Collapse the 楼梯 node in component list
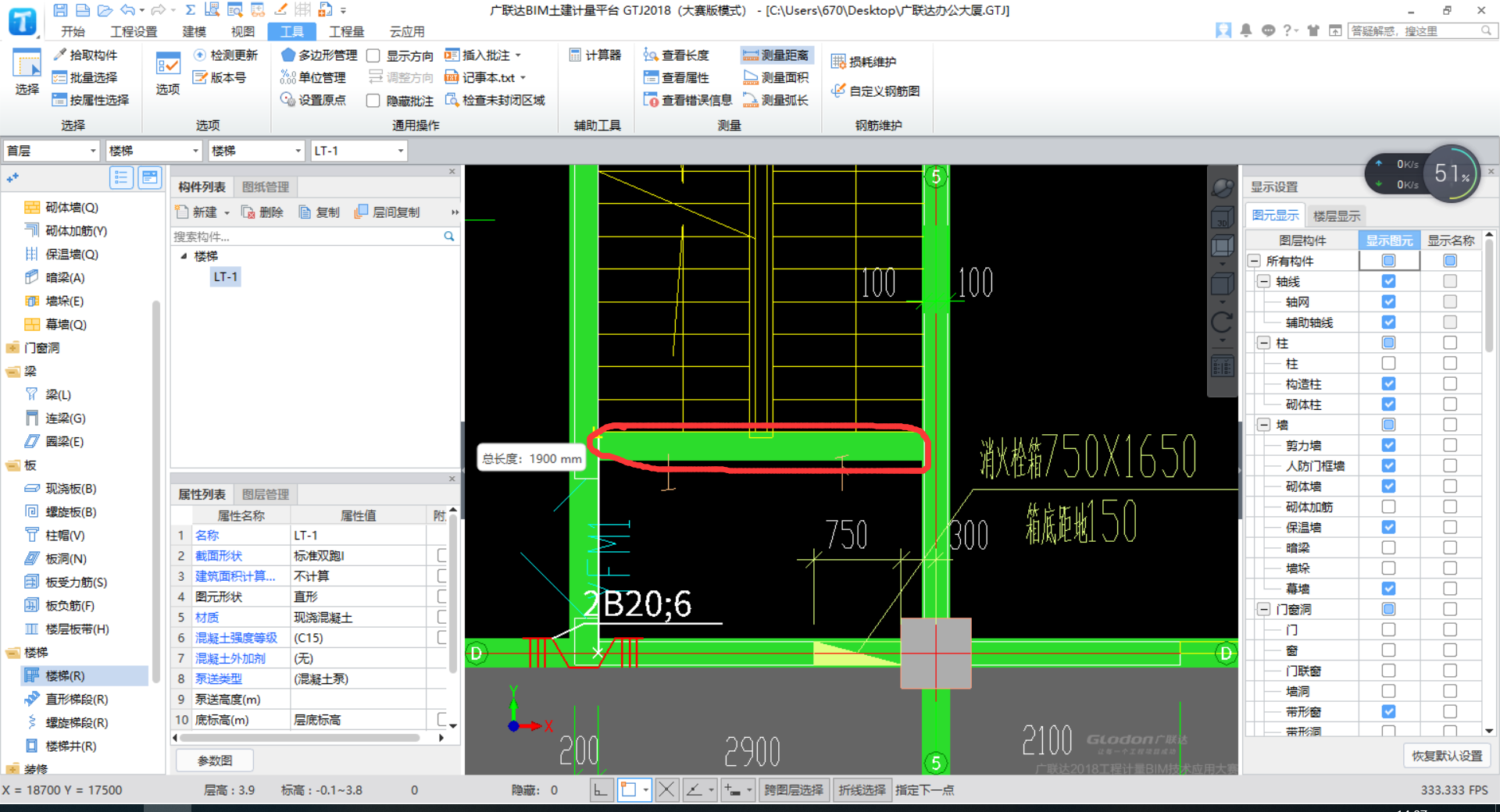1500x812 pixels. click(184, 256)
